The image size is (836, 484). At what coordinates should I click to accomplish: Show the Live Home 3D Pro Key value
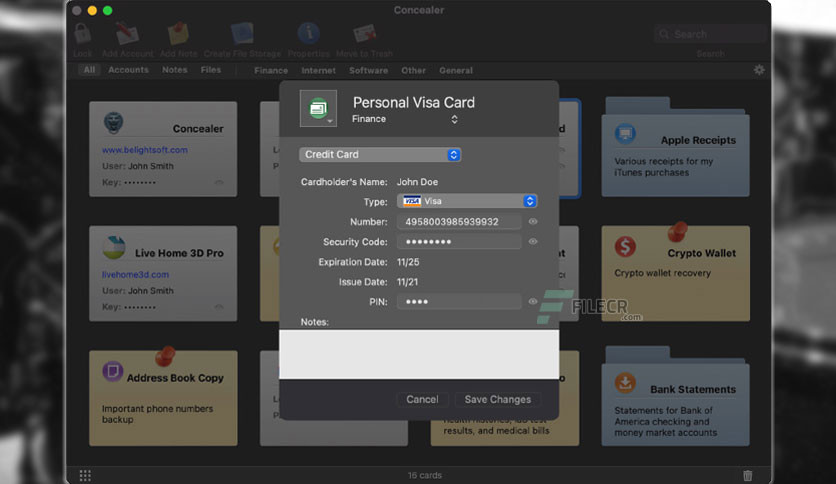tap(219, 307)
